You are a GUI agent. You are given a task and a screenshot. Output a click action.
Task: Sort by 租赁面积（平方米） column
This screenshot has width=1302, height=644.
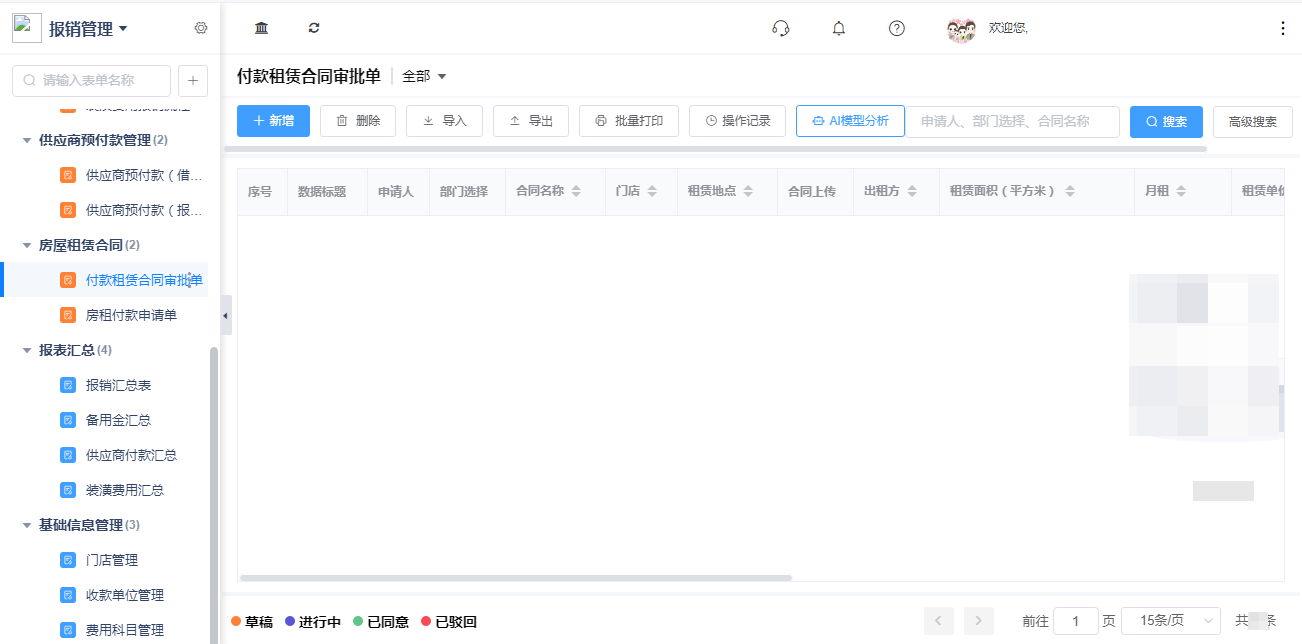[x=1069, y=191]
